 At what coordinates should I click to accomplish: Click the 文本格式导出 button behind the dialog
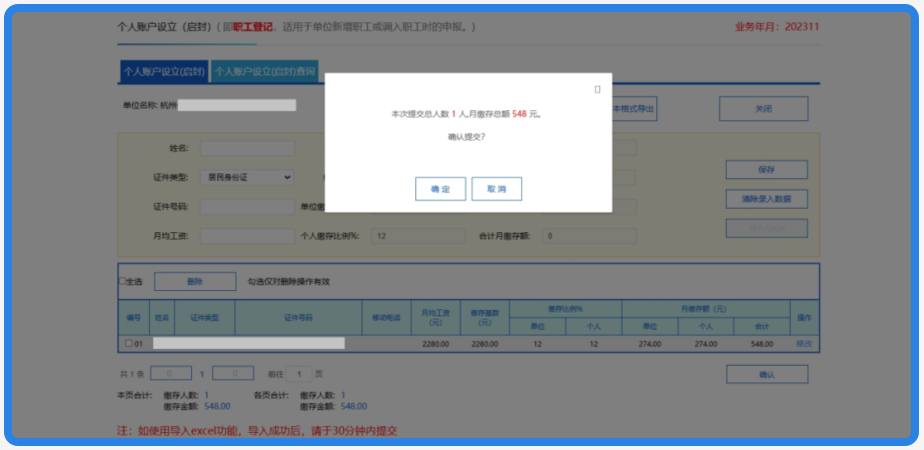[x=634, y=109]
